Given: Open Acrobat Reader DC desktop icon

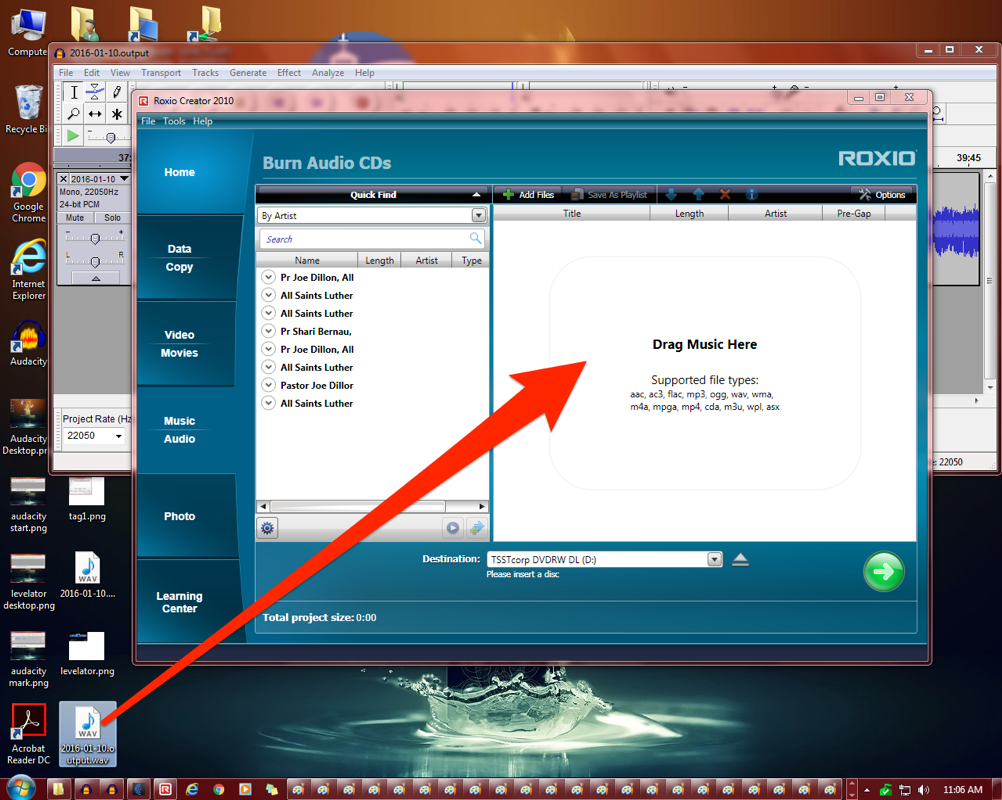Looking at the screenshot, I should 29,734.
